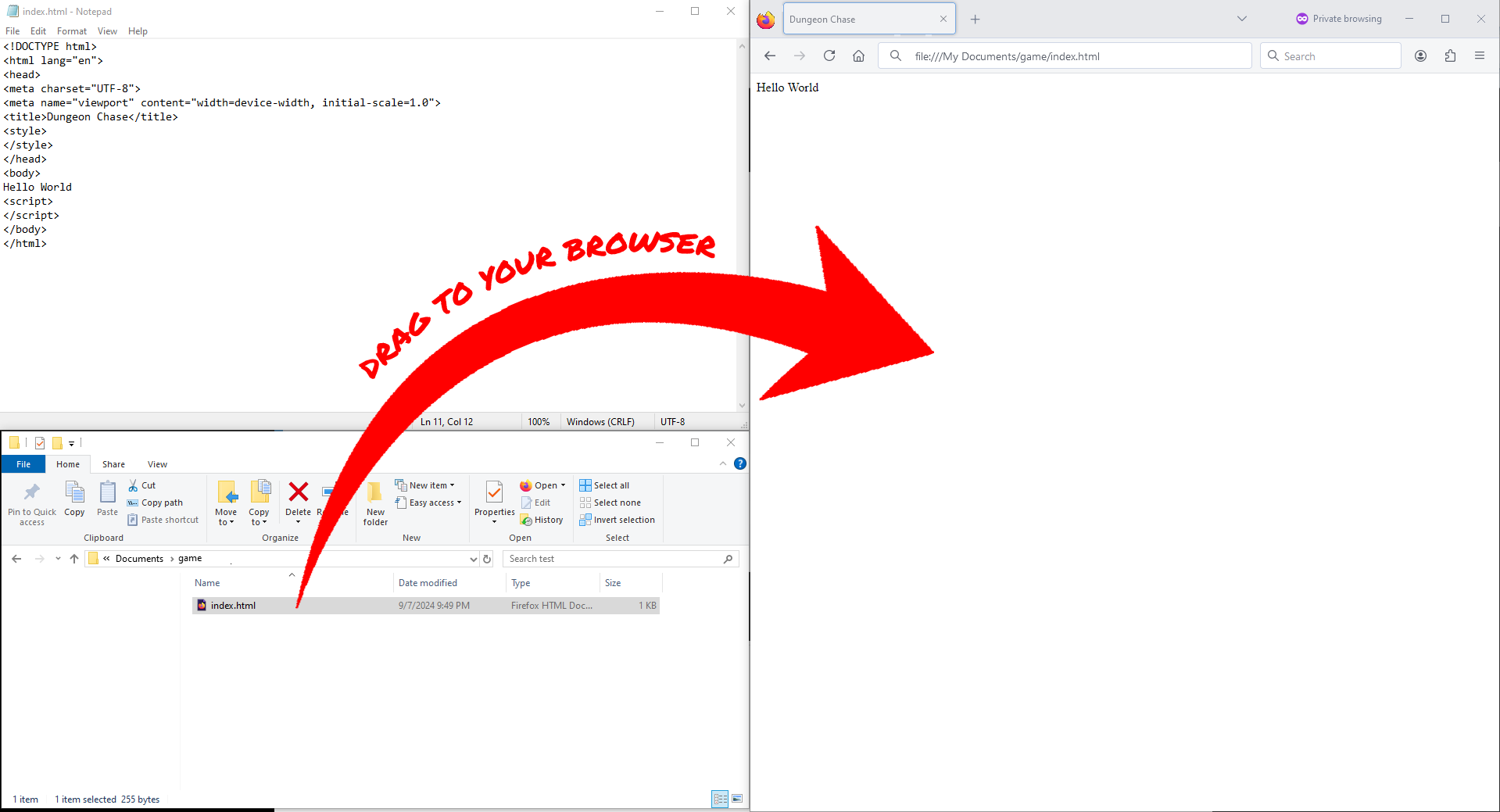The height and width of the screenshot is (812, 1500).
Task: Click Firefox reload page button
Action: [x=829, y=55]
